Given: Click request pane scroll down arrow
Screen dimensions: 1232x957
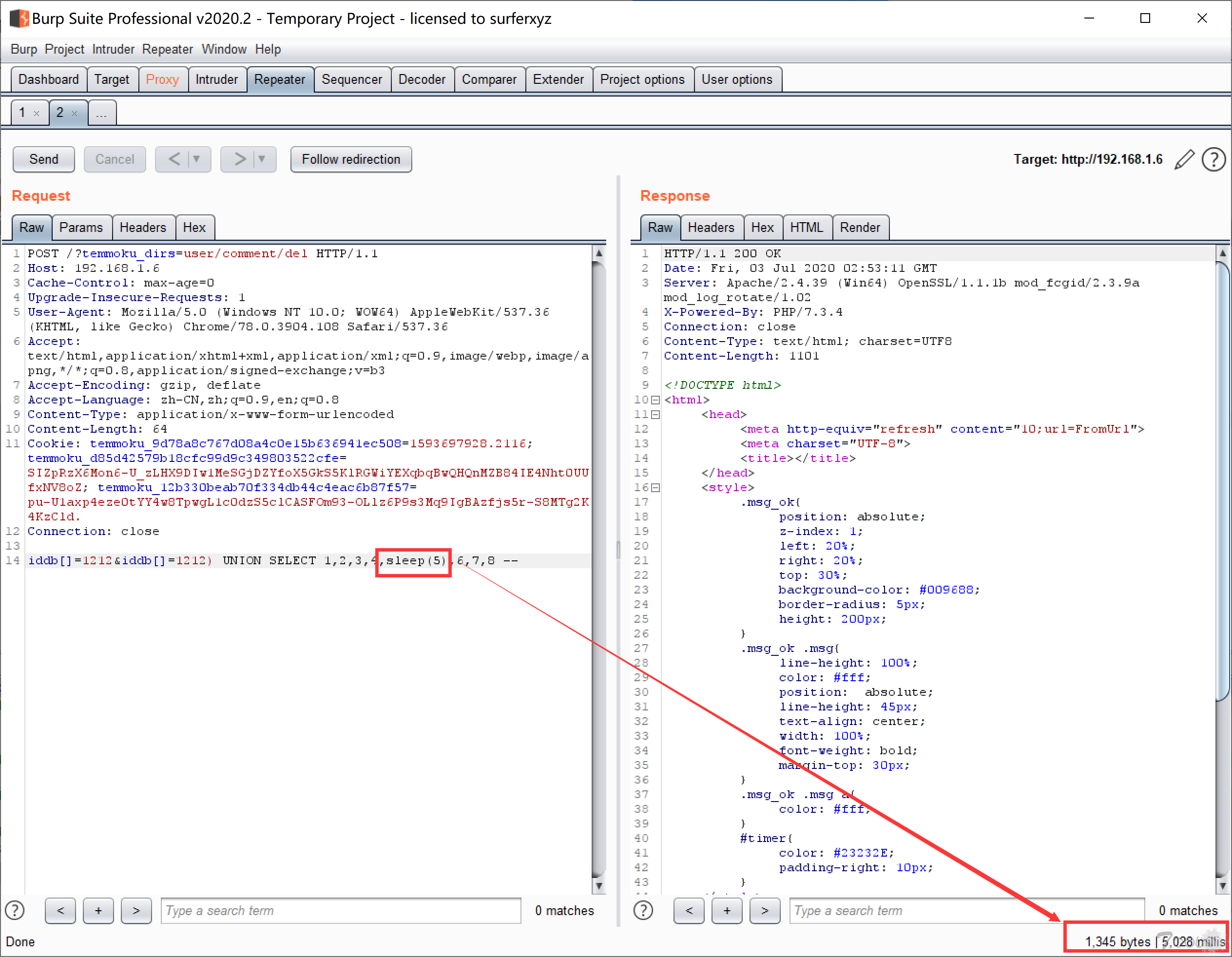Looking at the screenshot, I should click(x=598, y=886).
